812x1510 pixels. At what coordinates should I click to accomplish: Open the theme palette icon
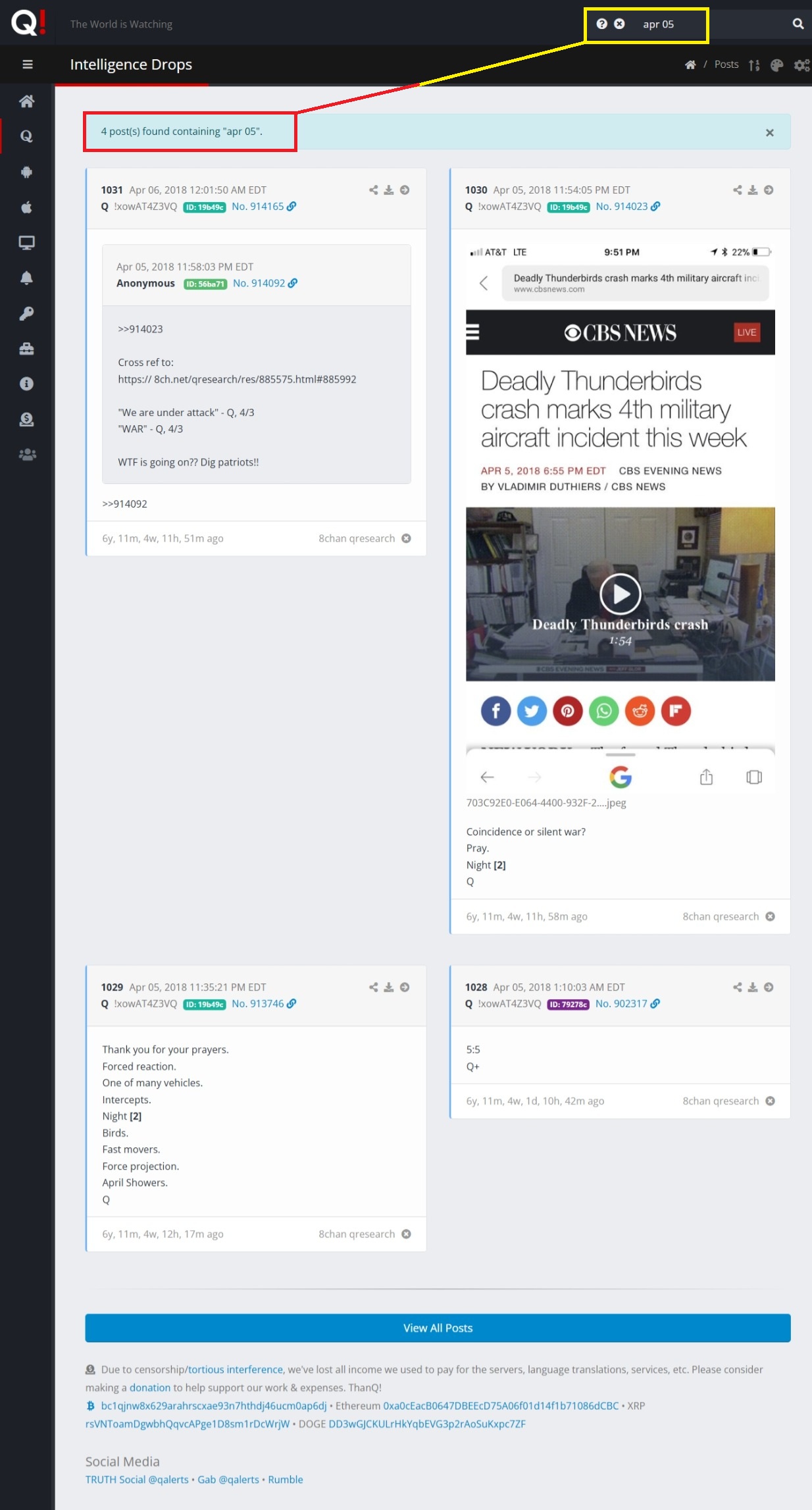[777, 65]
